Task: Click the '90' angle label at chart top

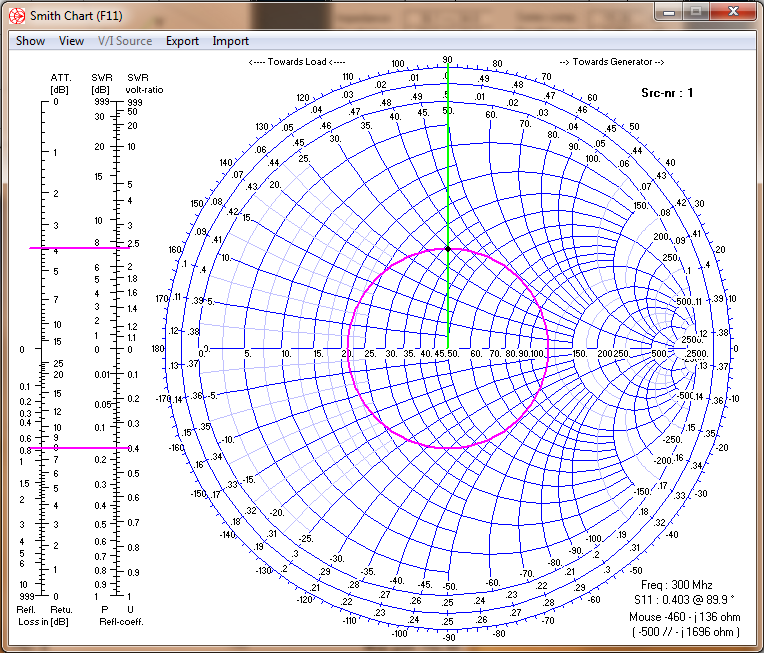Action: (447, 60)
